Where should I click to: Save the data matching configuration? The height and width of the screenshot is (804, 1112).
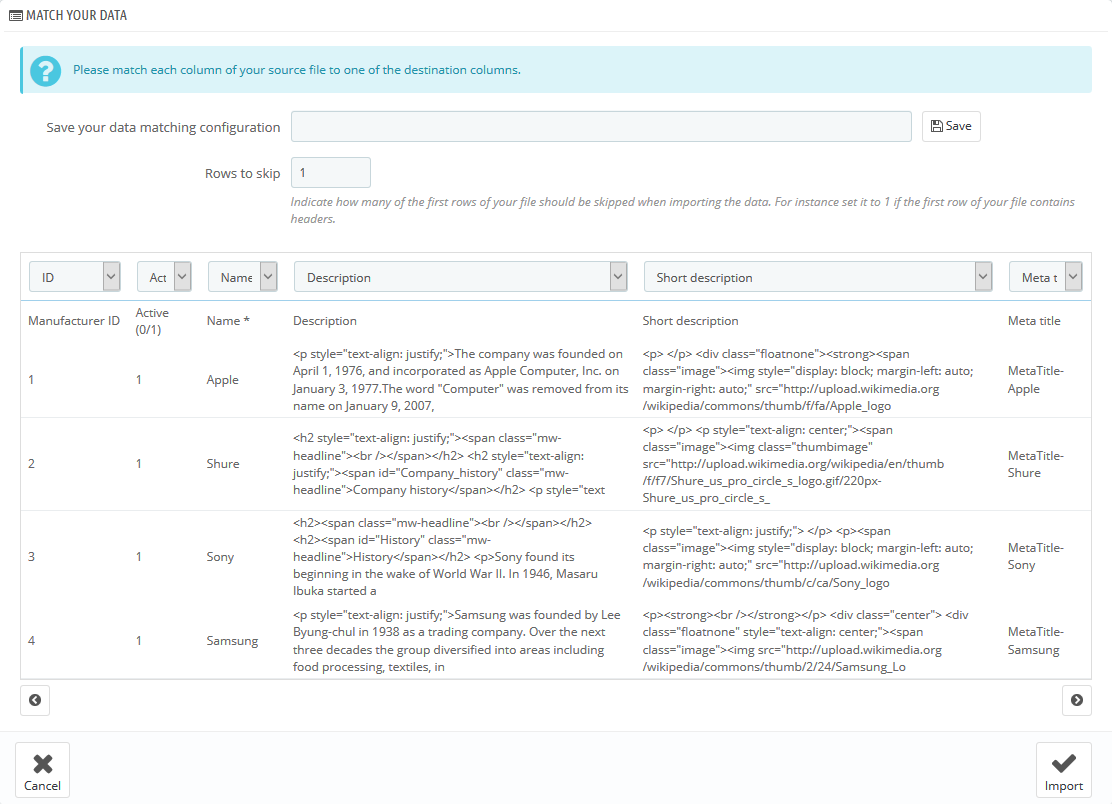pyautogui.click(x=951, y=126)
